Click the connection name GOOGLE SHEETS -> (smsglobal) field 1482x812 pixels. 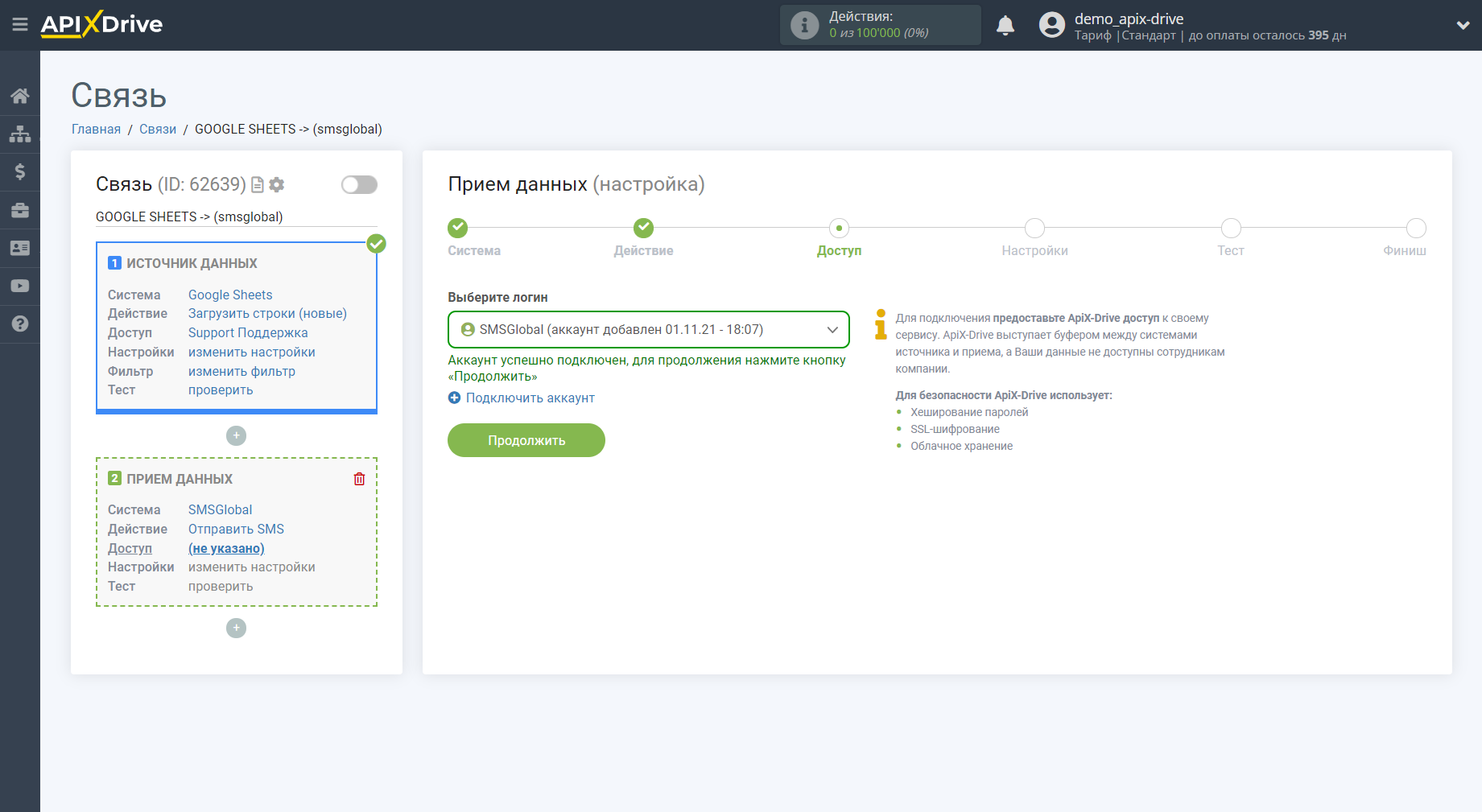coord(237,216)
